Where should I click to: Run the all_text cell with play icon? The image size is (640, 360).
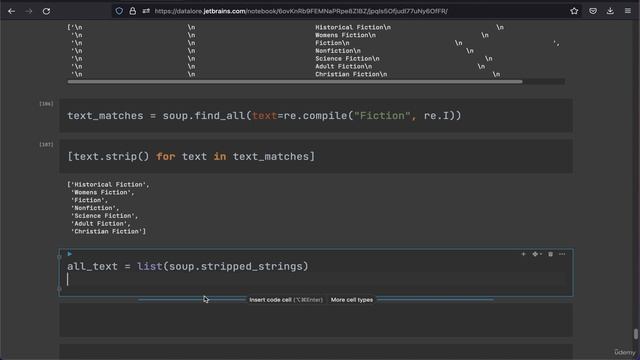(x=70, y=254)
